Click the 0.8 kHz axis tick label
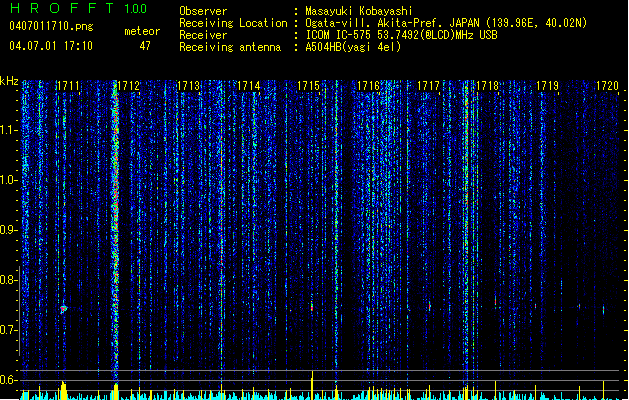 pyautogui.click(x=9, y=280)
